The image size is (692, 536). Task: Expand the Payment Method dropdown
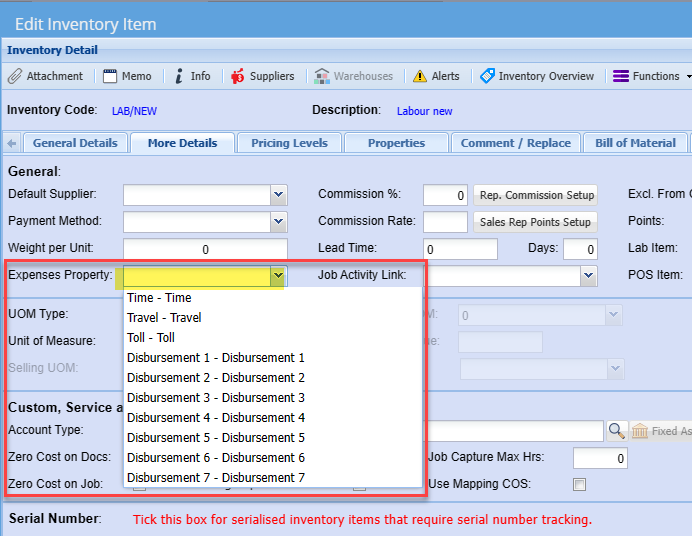pos(278,222)
